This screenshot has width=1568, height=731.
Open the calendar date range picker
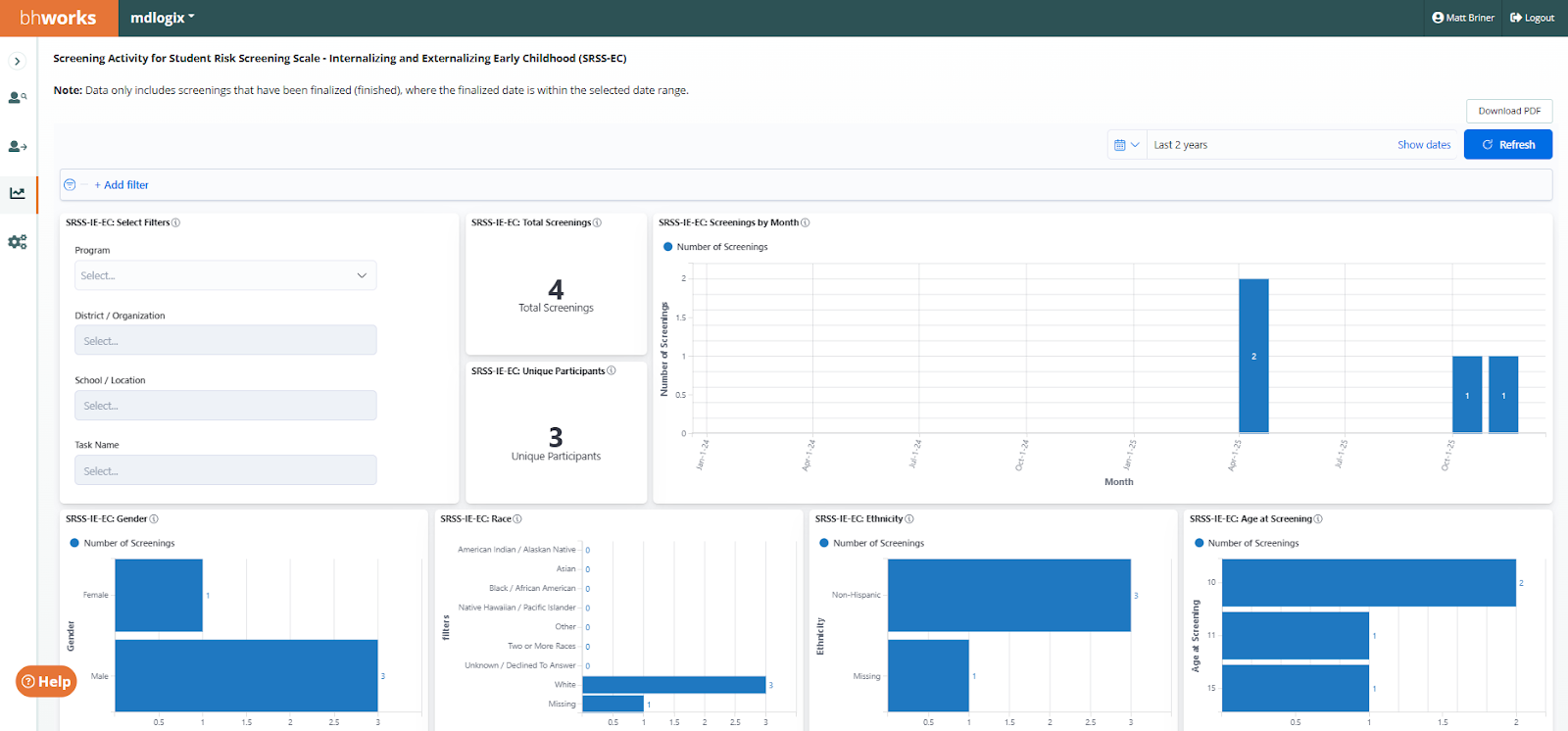click(x=1127, y=145)
